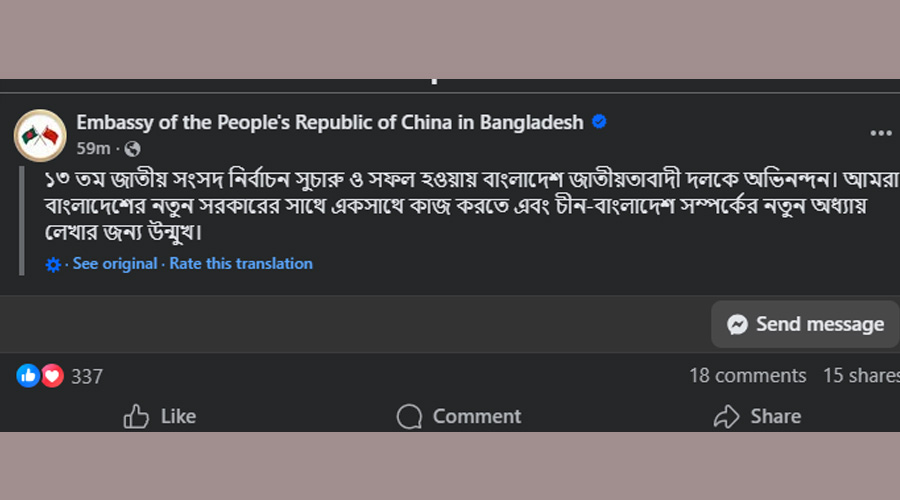This screenshot has height=500, width=900.
Task: Click the blue verified badge
Action: [599, 122]
